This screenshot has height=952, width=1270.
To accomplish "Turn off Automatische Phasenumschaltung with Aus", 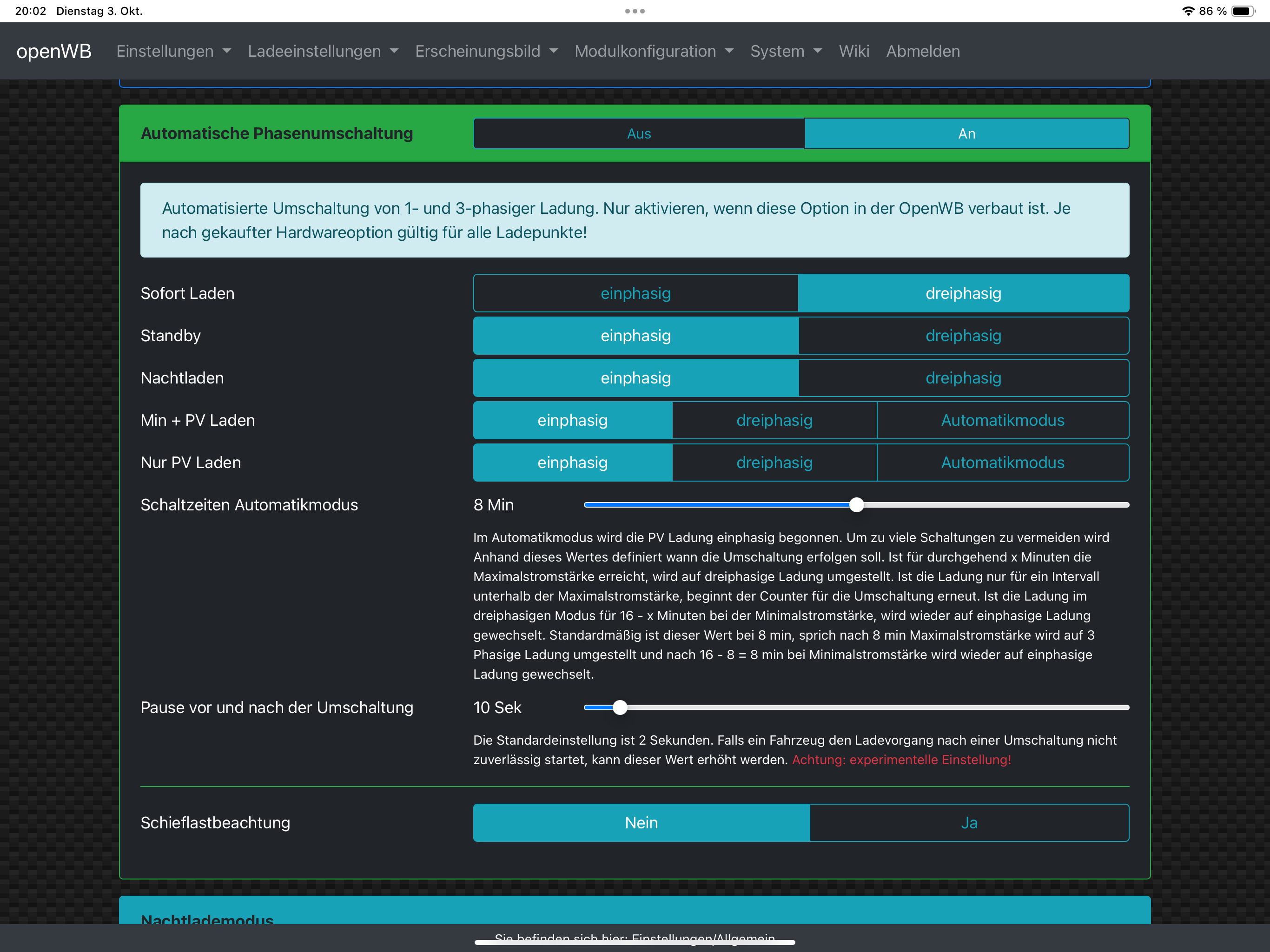I will (x=638, y=134).
